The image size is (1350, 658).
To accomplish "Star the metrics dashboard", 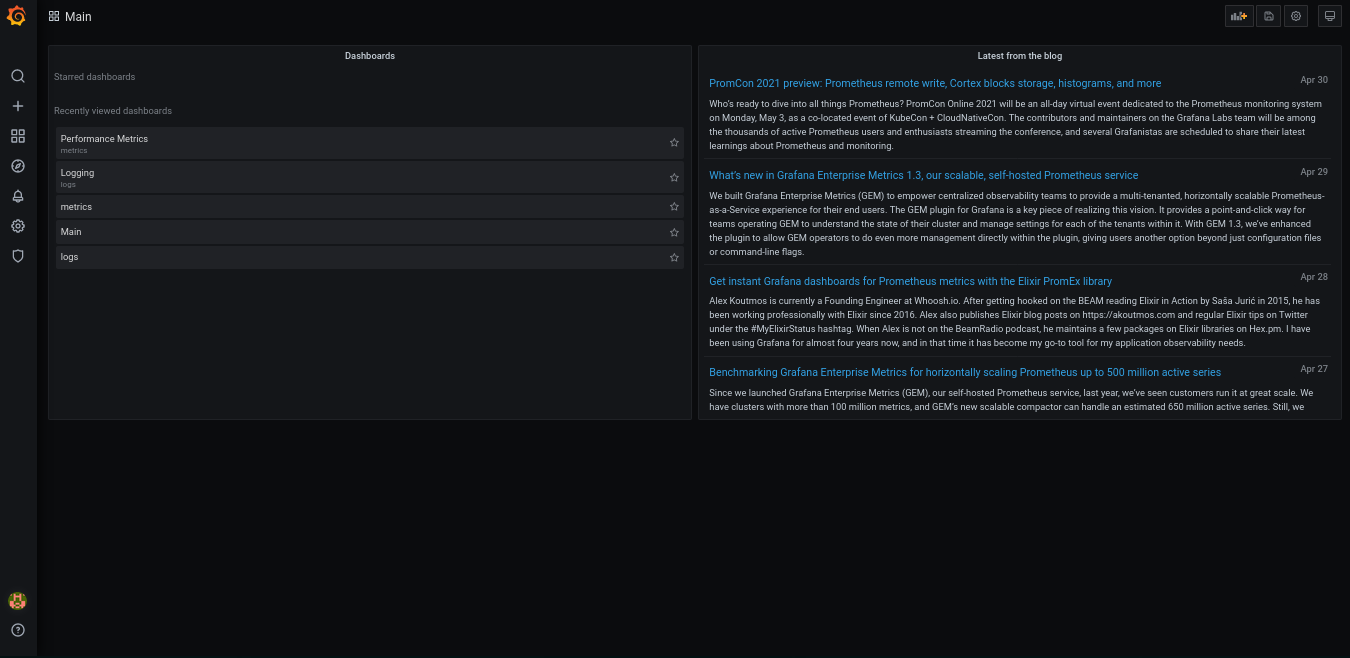I will point(674,207).
